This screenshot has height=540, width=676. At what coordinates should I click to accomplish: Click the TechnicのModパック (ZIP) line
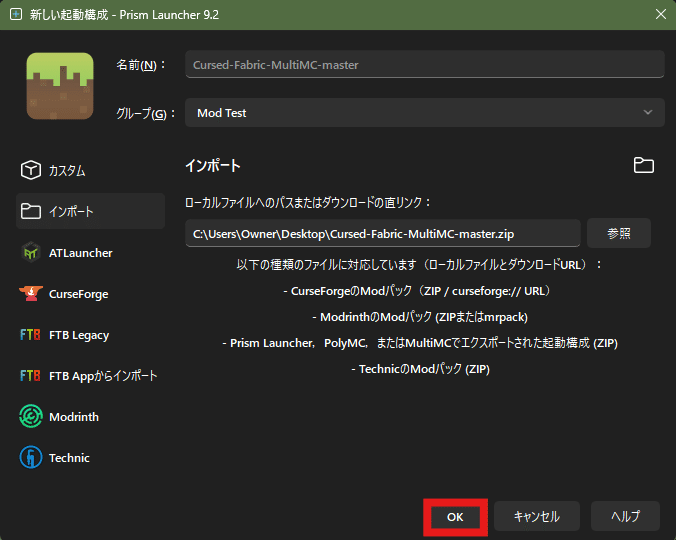[420, 369]
